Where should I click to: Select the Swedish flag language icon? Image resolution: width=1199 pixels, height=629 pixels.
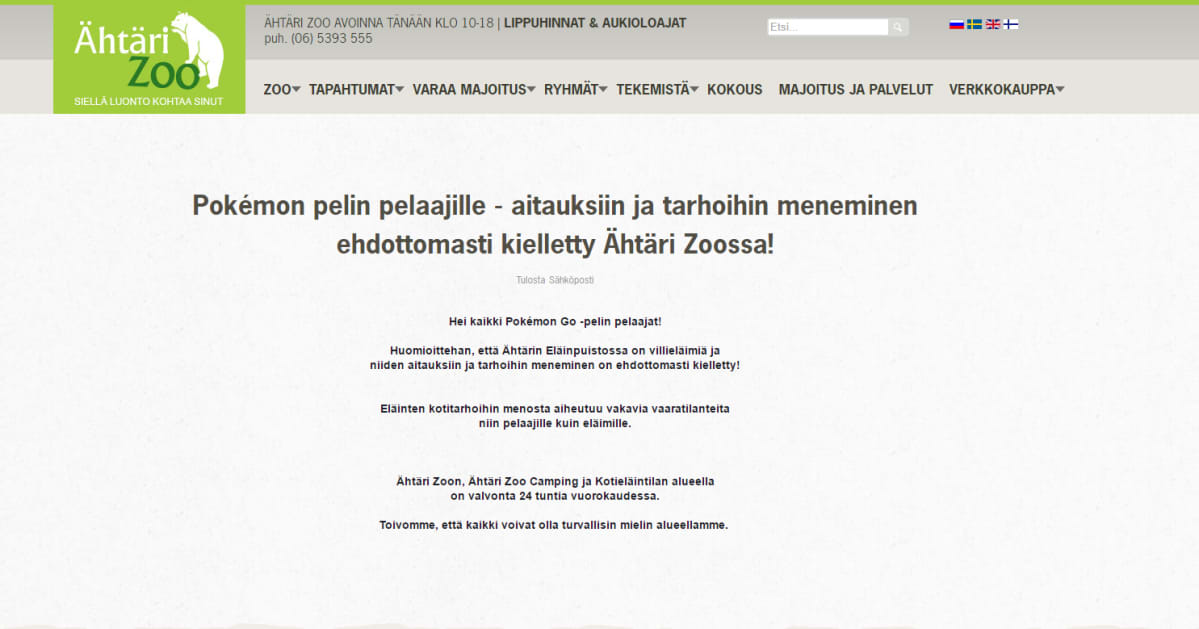(974, 24)
